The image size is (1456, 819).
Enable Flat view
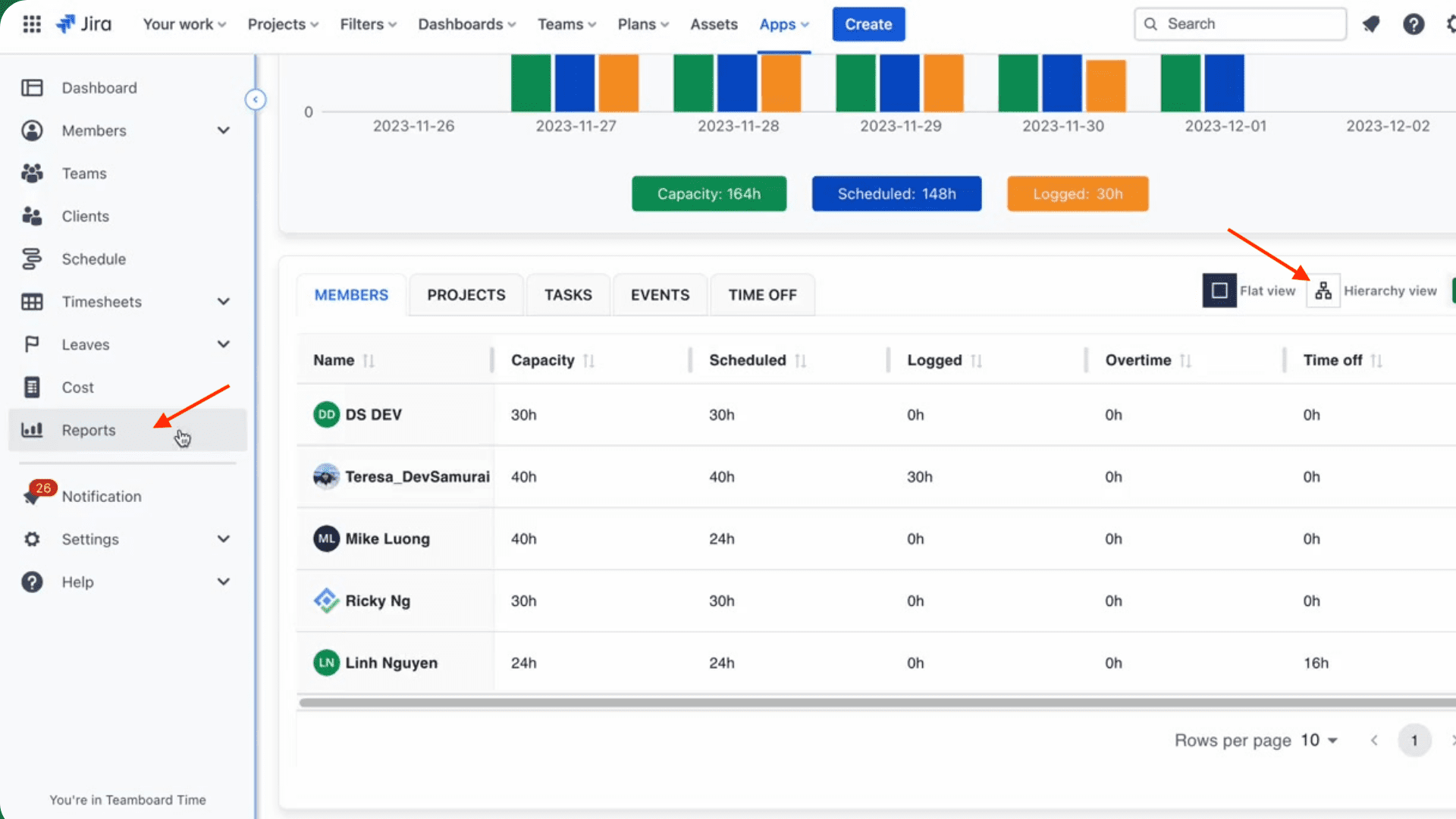pos(1219,290)
